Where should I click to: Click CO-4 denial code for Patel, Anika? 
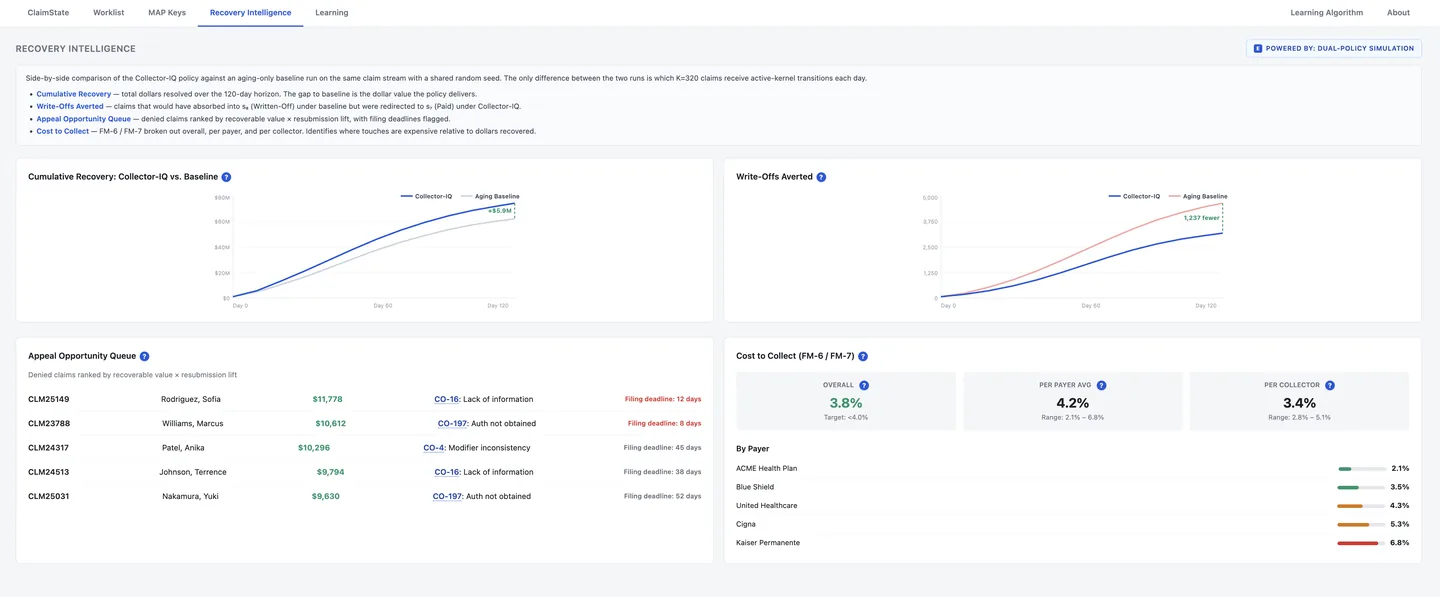(x=434, y=448)
